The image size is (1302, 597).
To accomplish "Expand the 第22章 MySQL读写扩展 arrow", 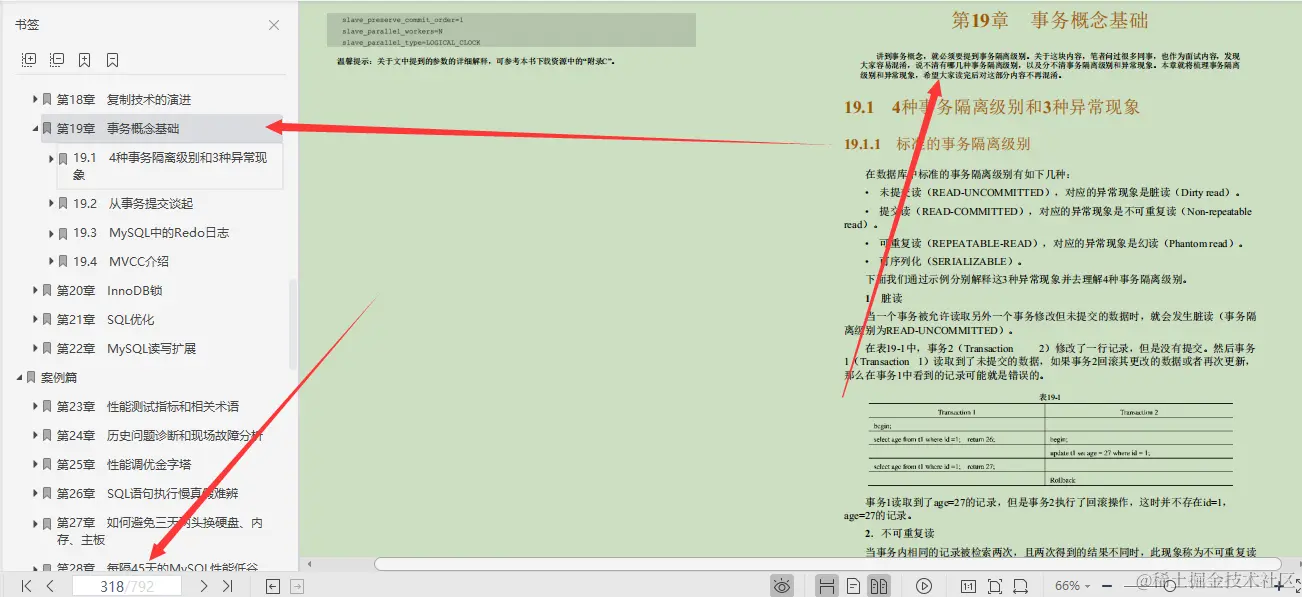I will point(35,348).
